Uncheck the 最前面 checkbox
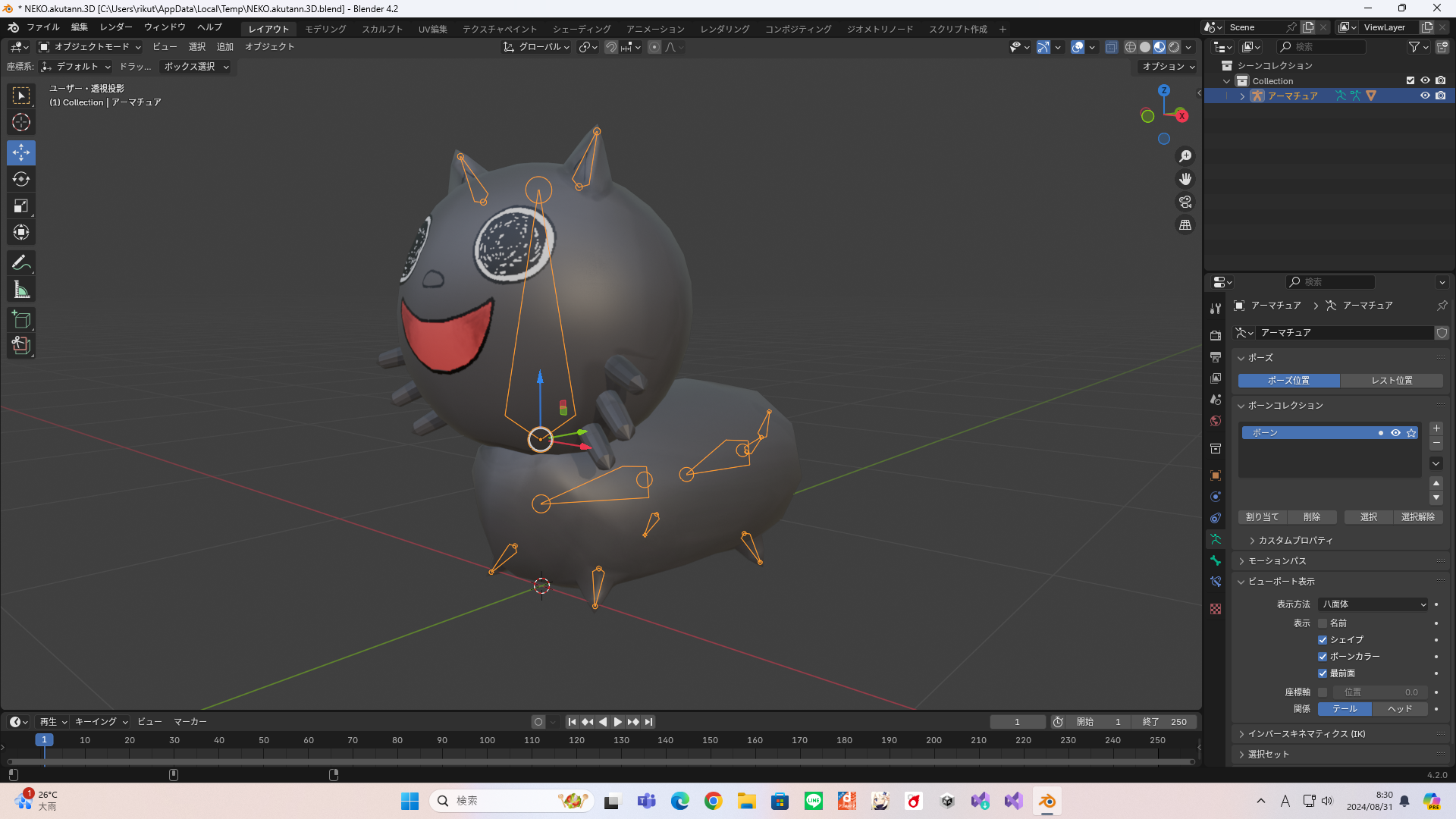 point(1323,673)
